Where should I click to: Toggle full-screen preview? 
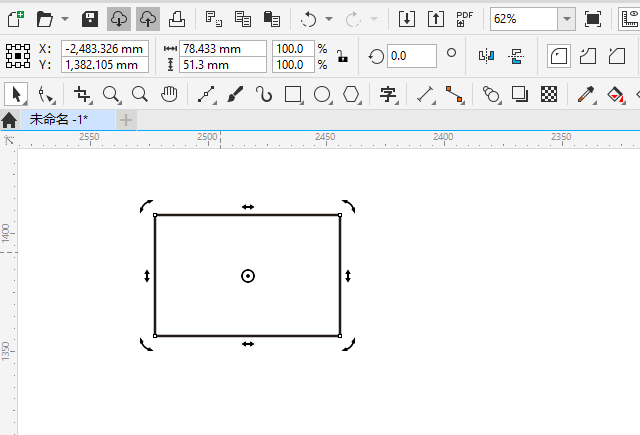pyautogui.click(x=593, y=19)
